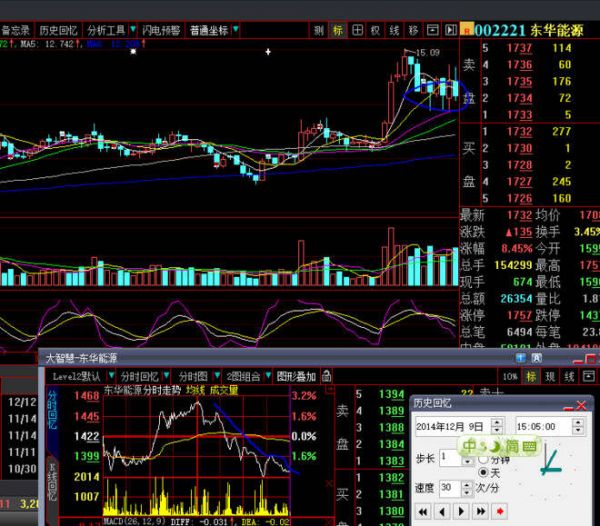Select the 分钟 radio button

click(485, 458)
